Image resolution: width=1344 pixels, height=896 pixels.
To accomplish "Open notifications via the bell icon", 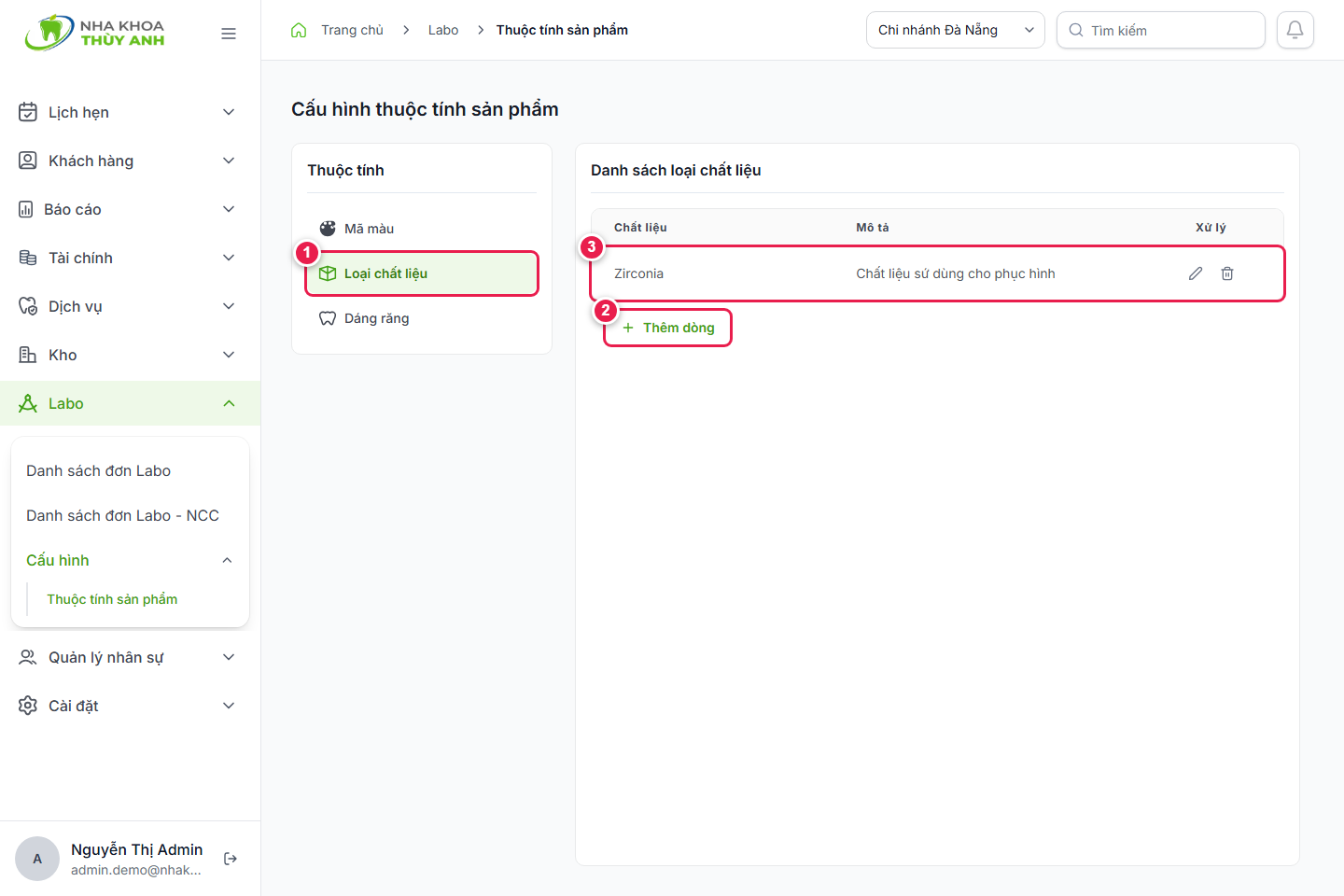I will (x=1295, y=30).
